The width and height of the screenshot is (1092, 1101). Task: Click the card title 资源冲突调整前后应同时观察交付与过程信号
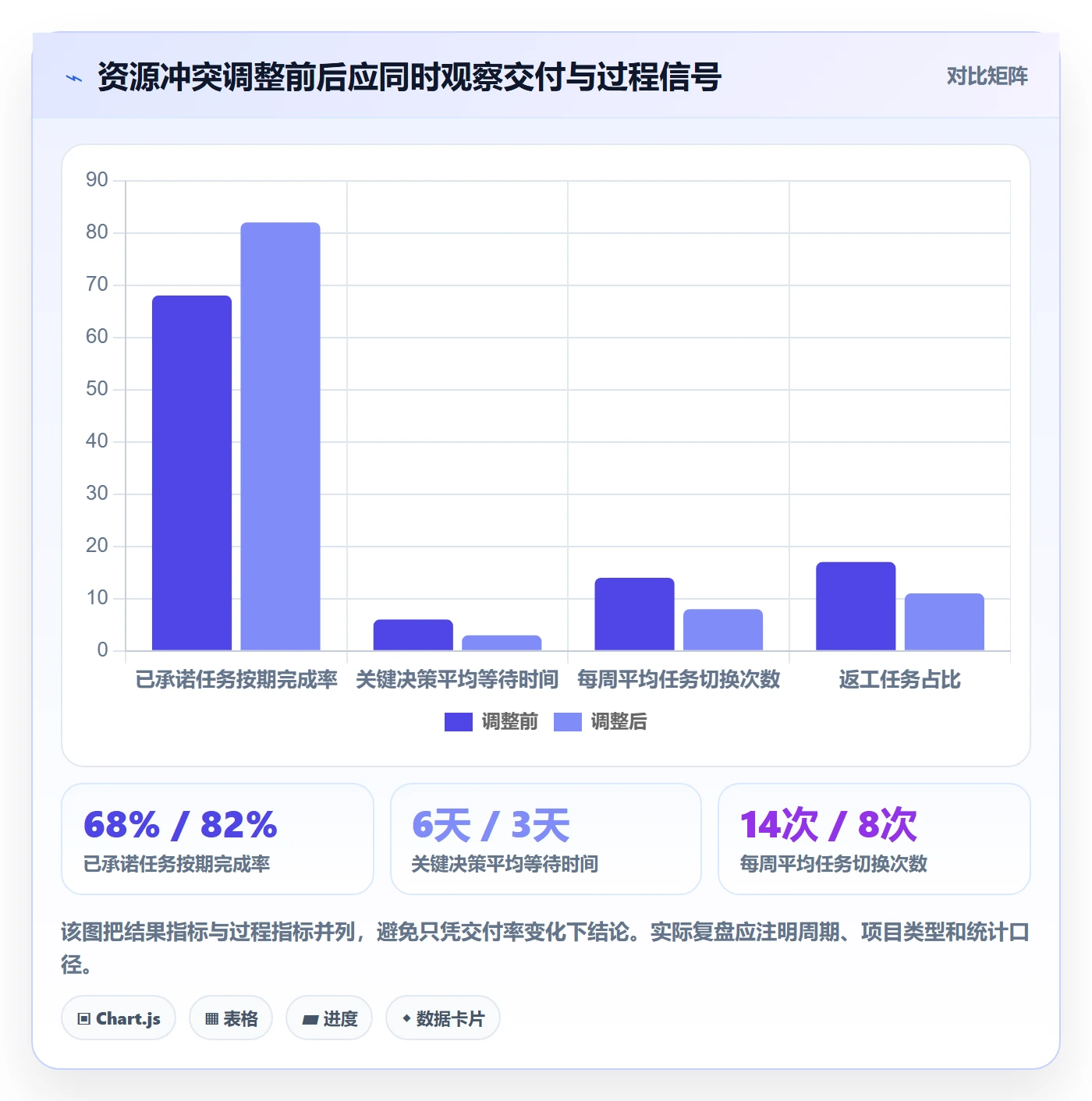click(409, 77)
